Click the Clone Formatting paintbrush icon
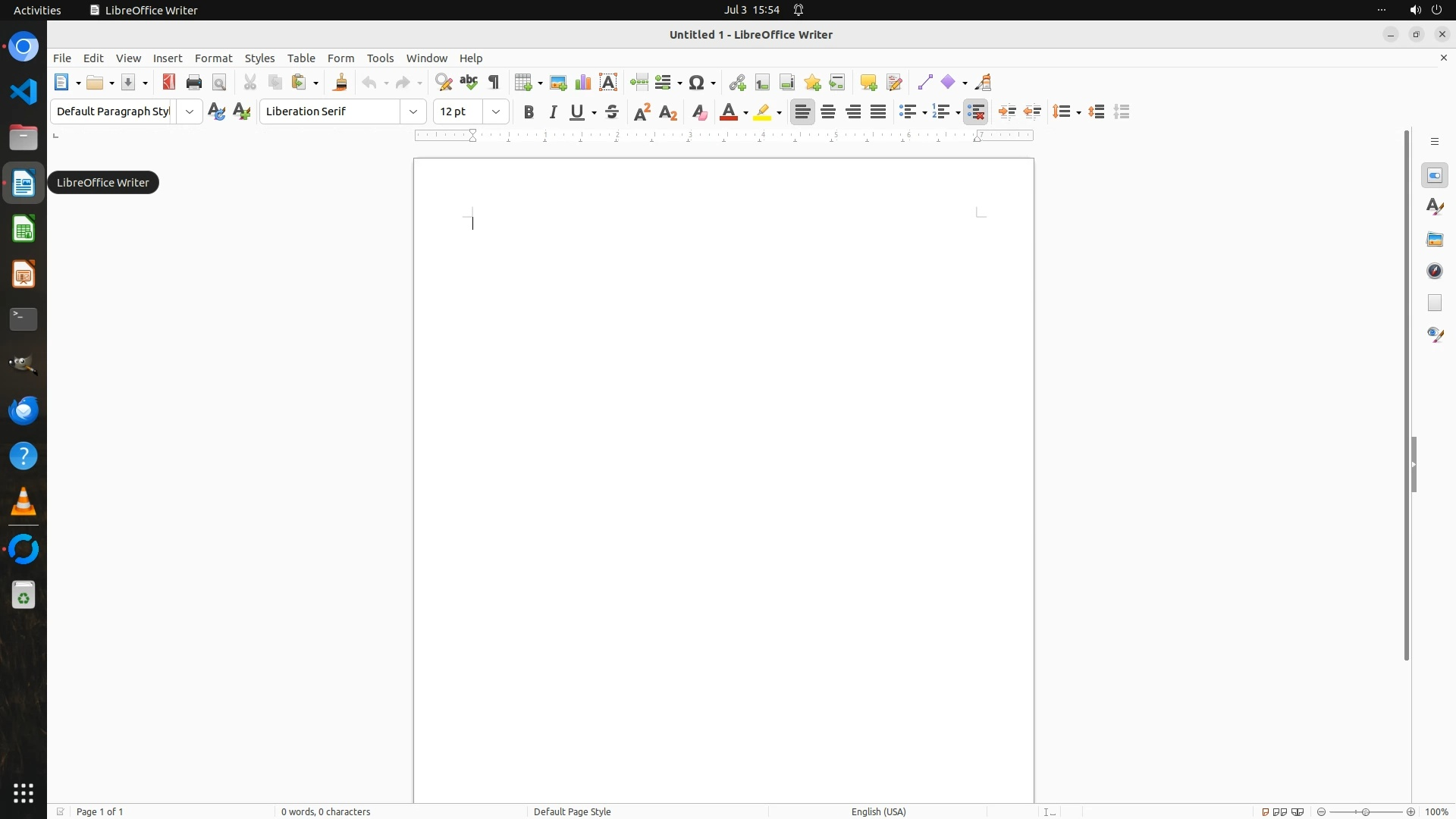Screen dimensions: 1456x819 click(340, 83)
